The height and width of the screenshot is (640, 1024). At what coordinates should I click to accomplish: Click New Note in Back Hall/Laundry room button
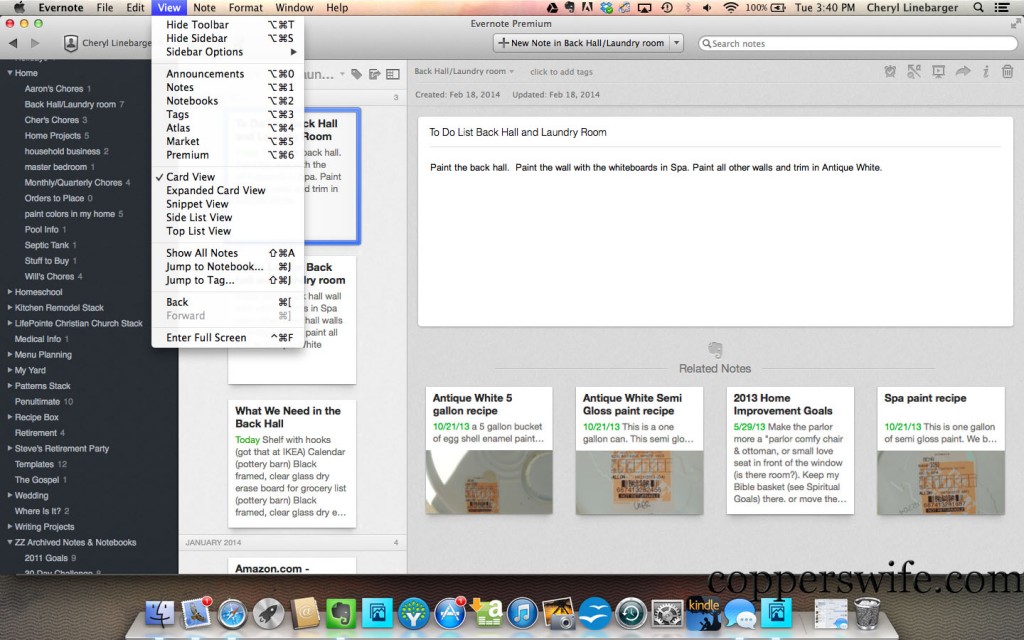coord(582,43)
